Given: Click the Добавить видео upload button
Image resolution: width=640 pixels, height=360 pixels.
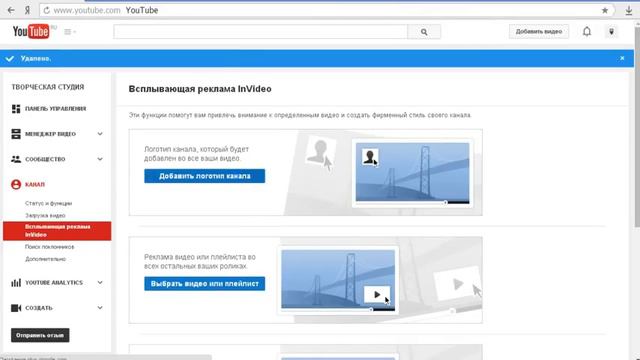Looking at the screenshot, I should coord(539,31).
